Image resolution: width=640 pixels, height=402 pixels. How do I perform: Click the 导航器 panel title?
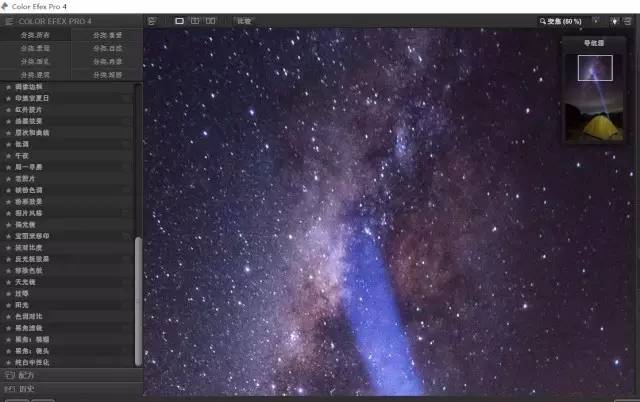[x=594, y=43]
